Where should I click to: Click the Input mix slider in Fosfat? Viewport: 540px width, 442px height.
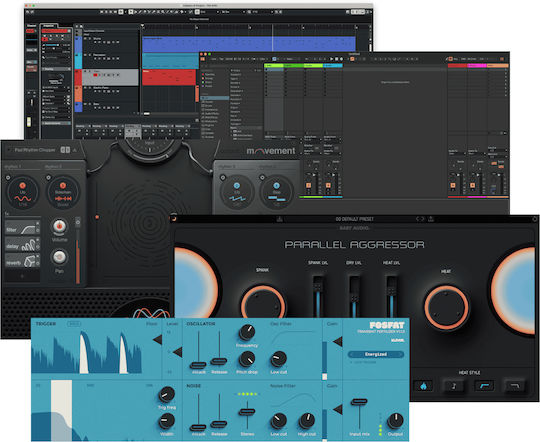coord(359,401)
